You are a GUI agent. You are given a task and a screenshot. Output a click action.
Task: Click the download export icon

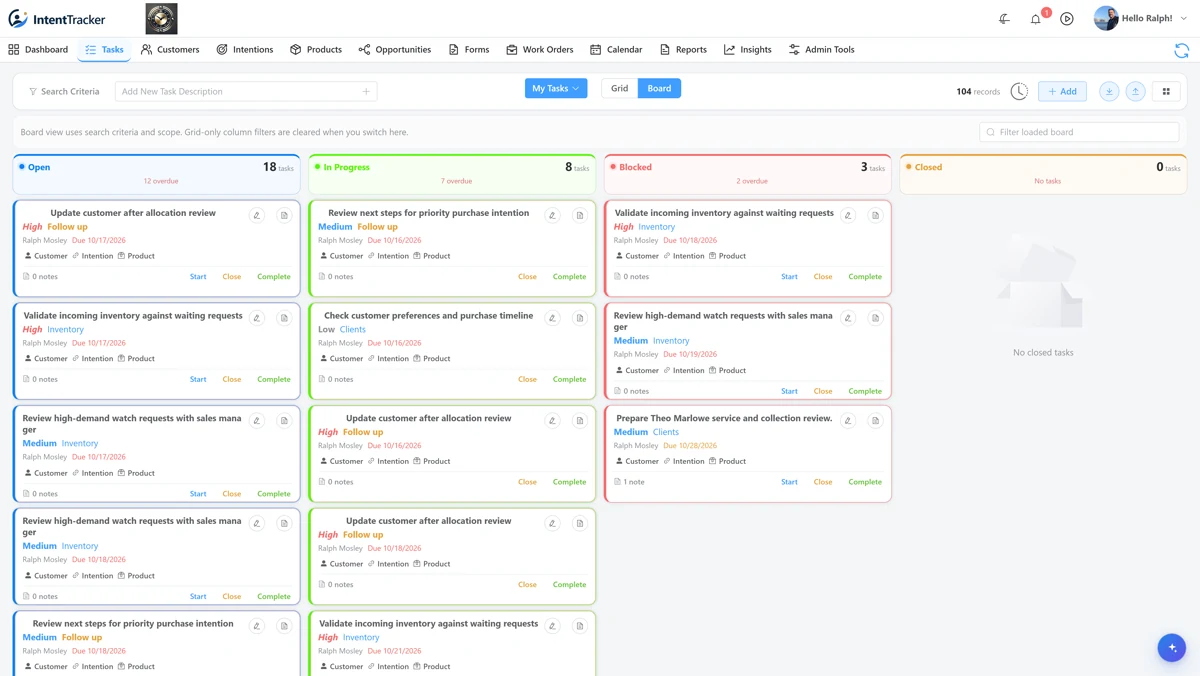1109,91
